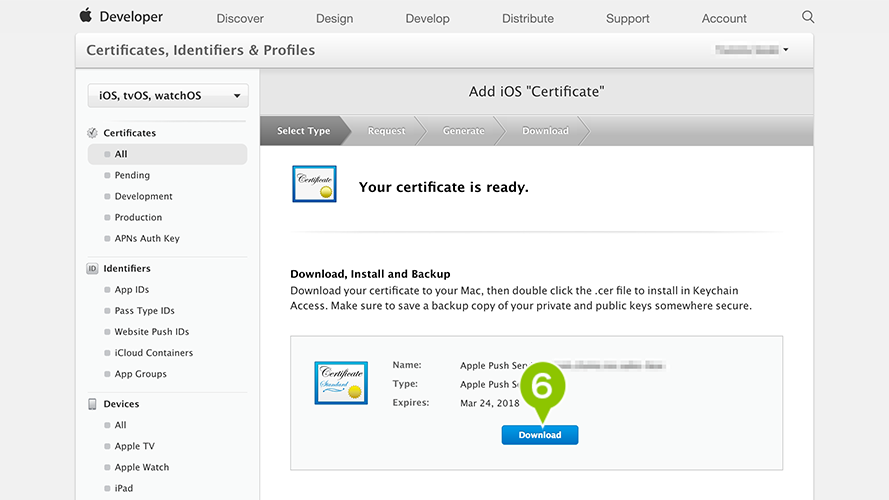Image resolution: width=889 pixels, height=500 pixels.
Task: Expand the blurred account name dropdown
Action: click(752, 50)
